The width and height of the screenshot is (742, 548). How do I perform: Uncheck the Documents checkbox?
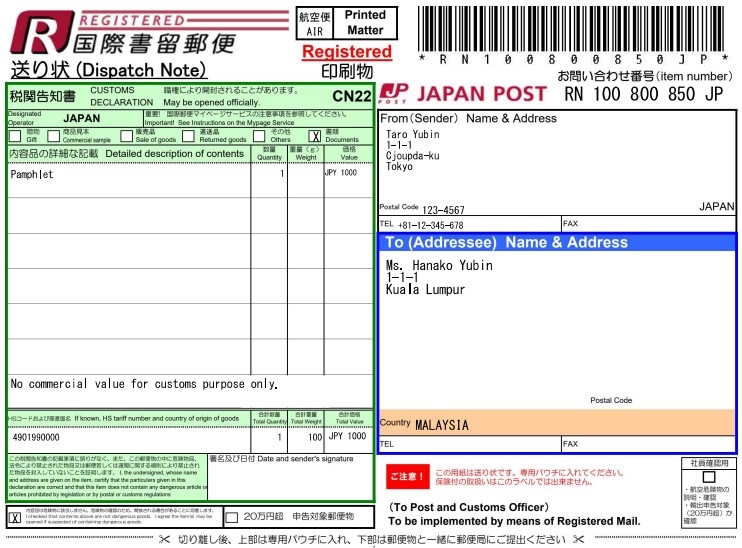point(314,136)
